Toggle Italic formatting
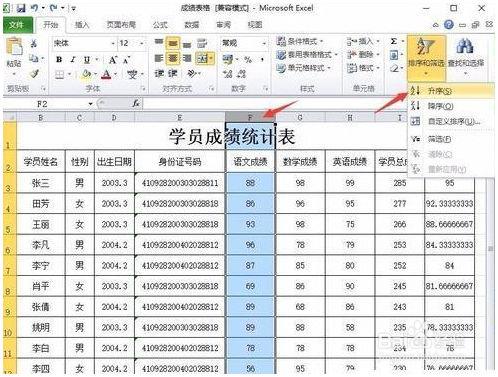This screenshot has height=377, width=498. pyautogui.click(x=73, y=60)
